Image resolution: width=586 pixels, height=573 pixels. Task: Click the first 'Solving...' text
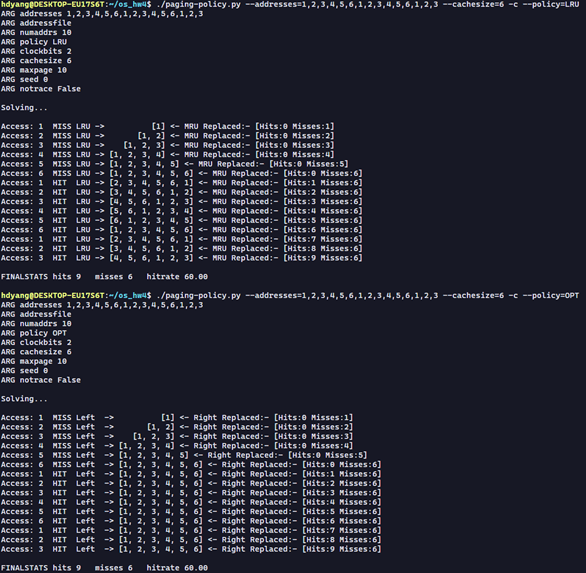tap(24, 108)
